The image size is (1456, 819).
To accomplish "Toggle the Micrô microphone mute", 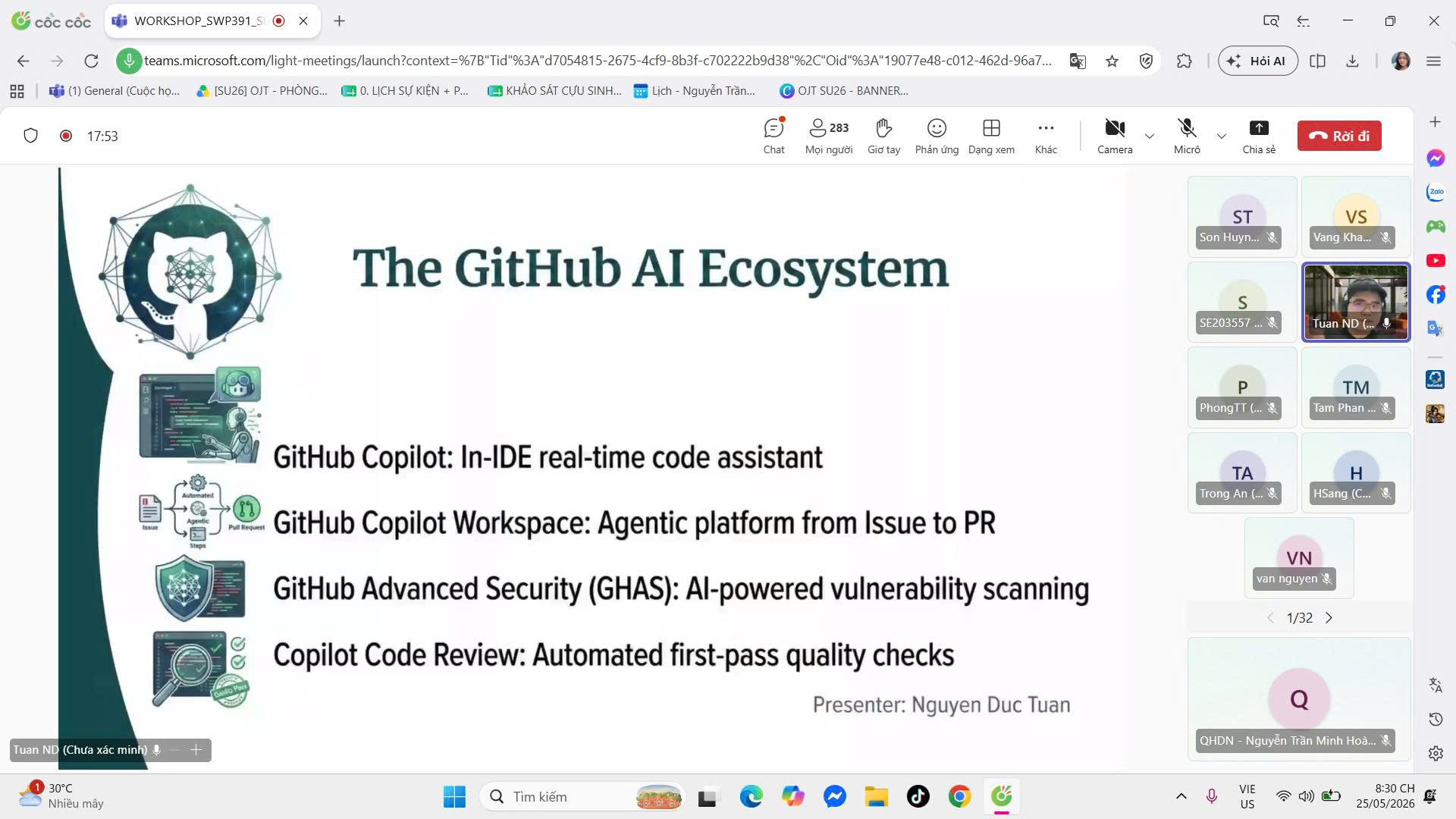I will (x=1187, y=136).
